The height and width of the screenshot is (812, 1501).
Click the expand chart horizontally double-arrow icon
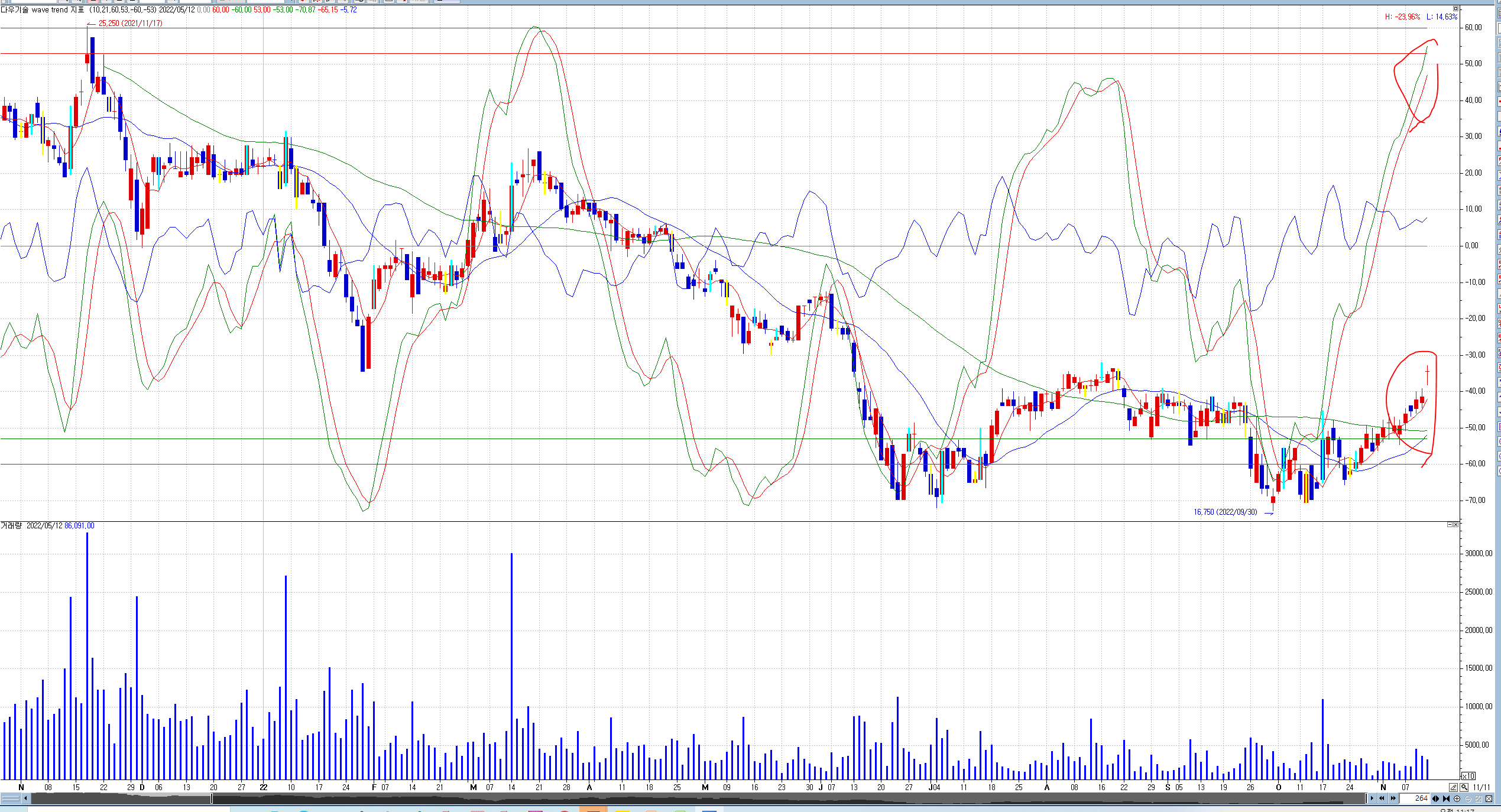(x=1435, y=798)
